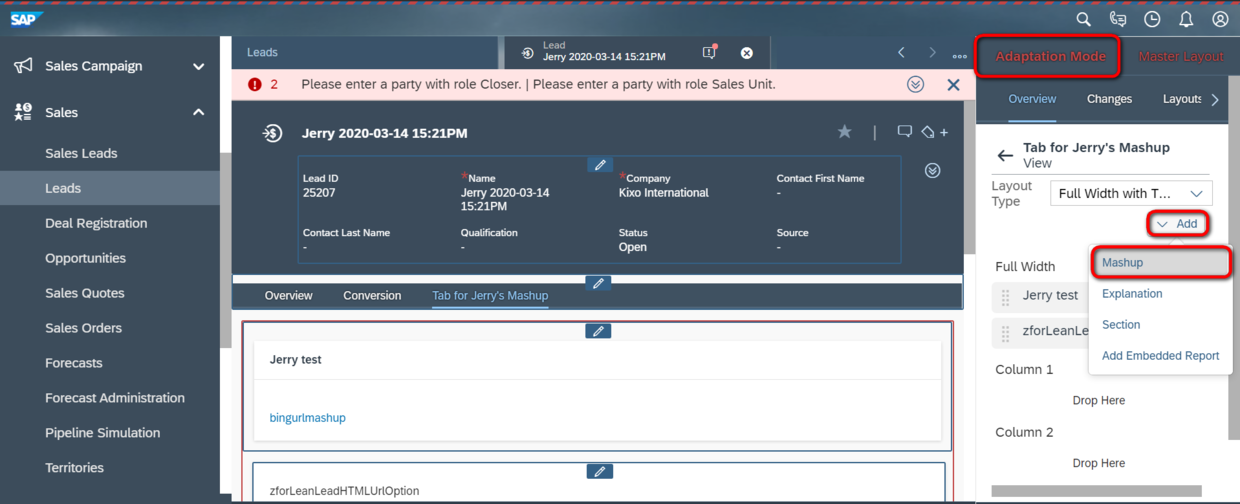Screen dimensions: 1240x504
Task: Click drag handle of zforLeanLe item
Action: tap(1006, 332)
